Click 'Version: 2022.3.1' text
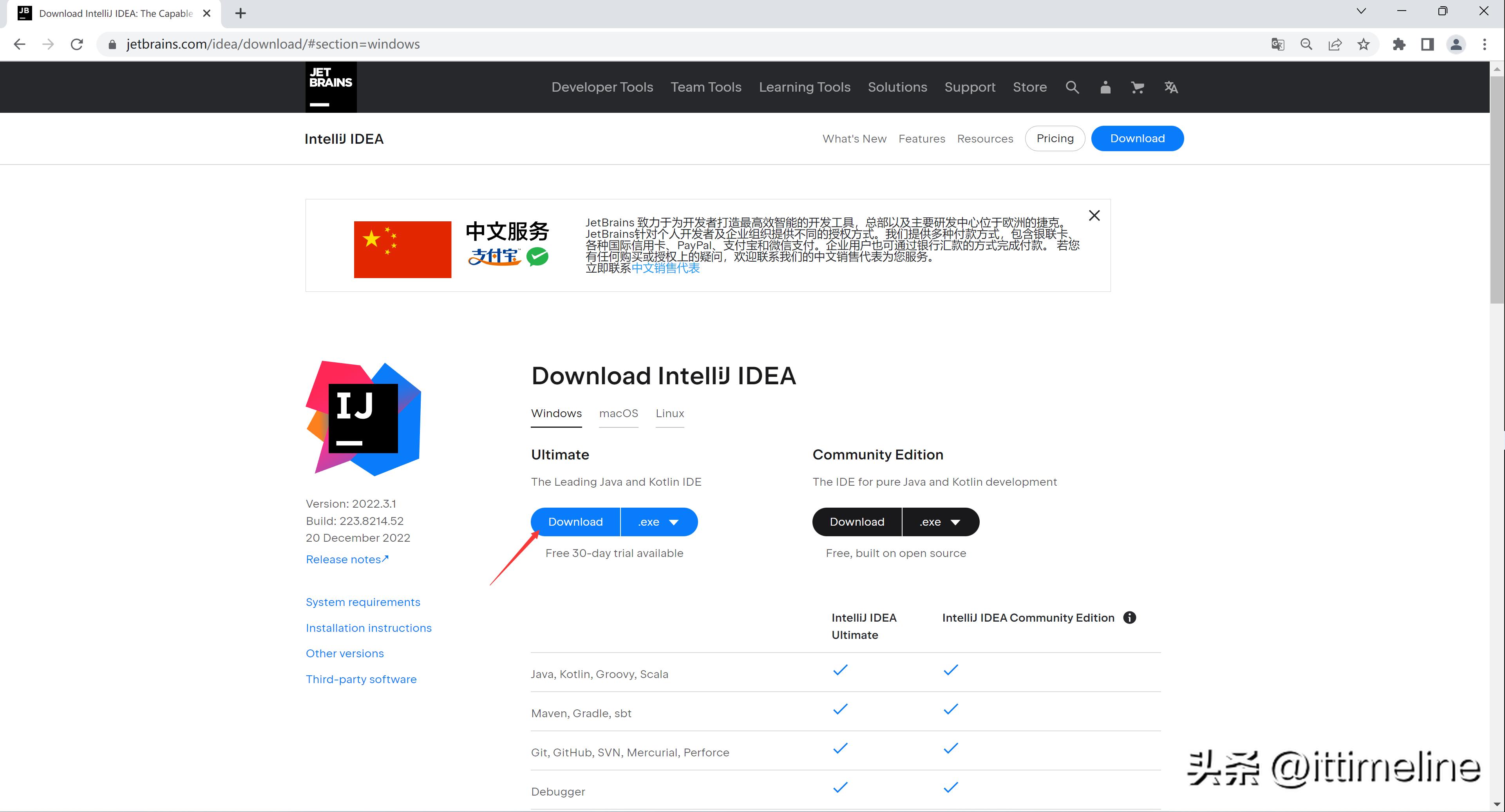 point(351,504)
